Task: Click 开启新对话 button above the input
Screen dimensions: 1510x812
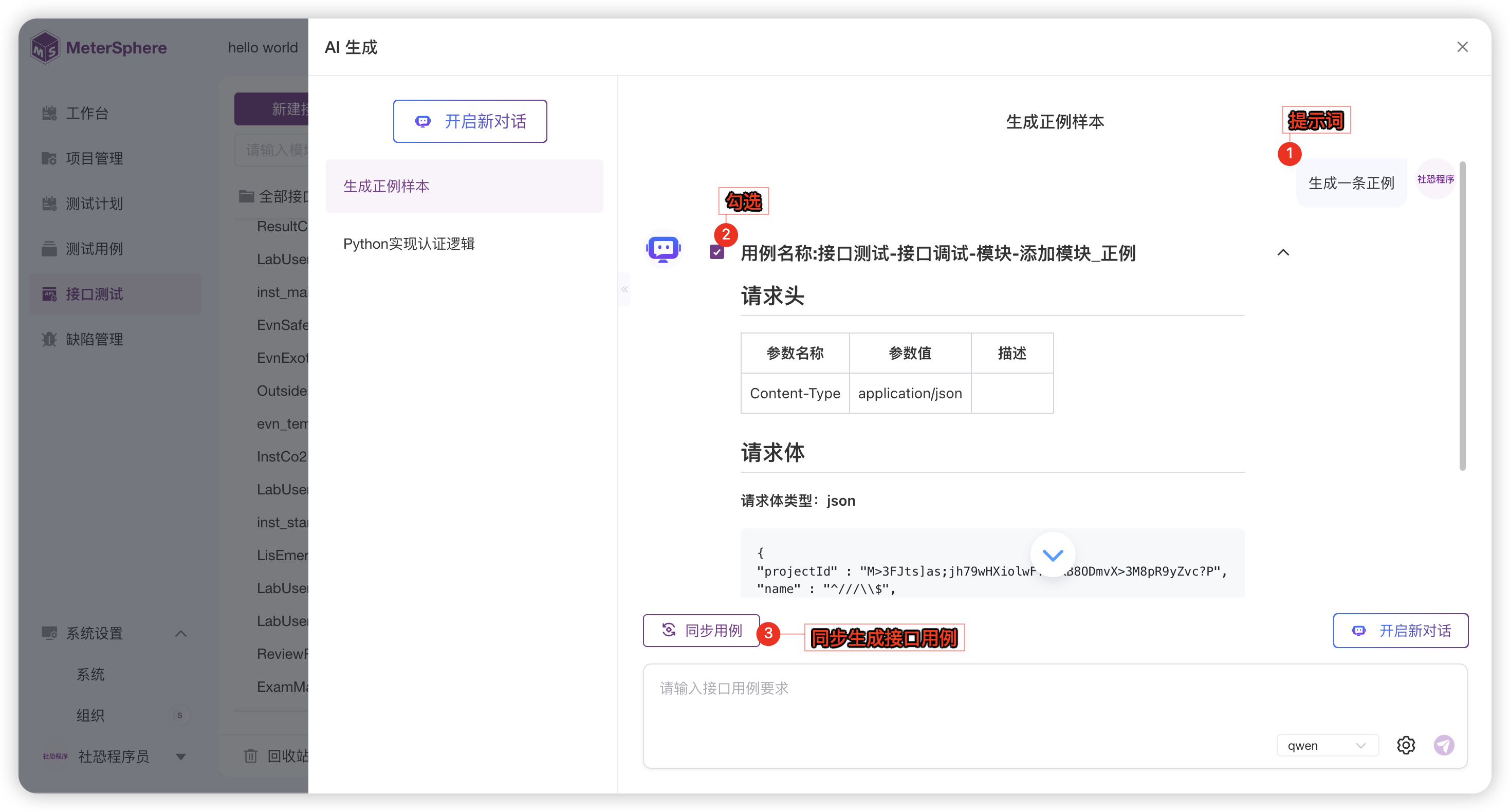Action: (x=1401, y=631)
